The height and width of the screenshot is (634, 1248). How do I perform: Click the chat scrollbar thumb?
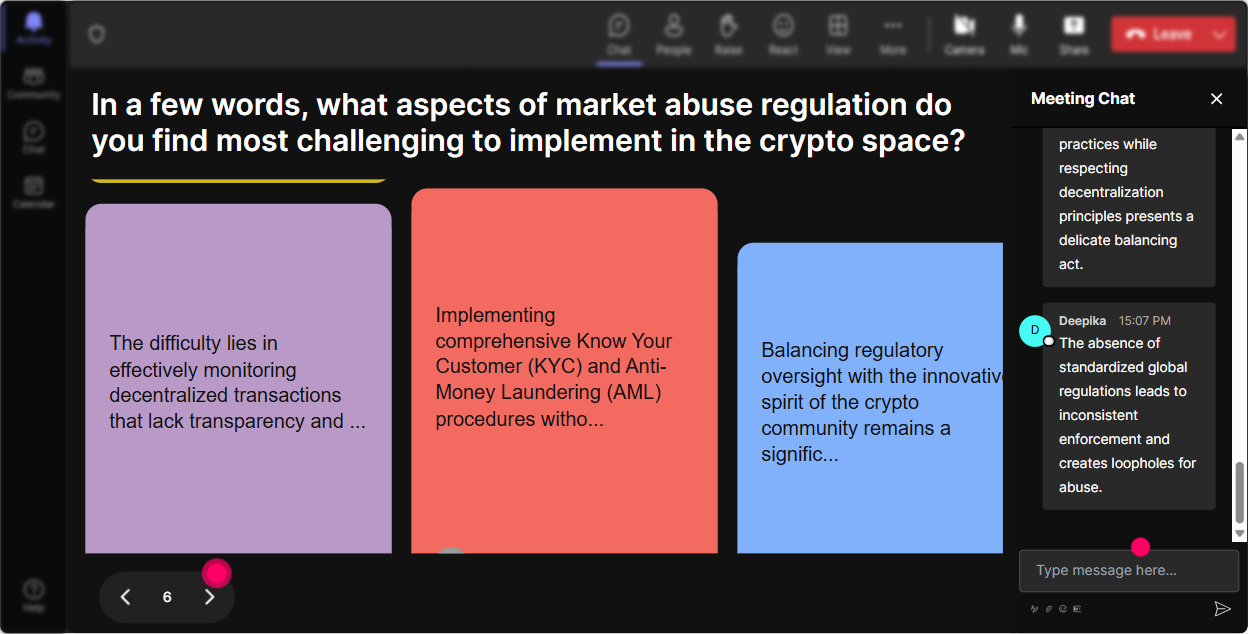[x=1240, y=492]
